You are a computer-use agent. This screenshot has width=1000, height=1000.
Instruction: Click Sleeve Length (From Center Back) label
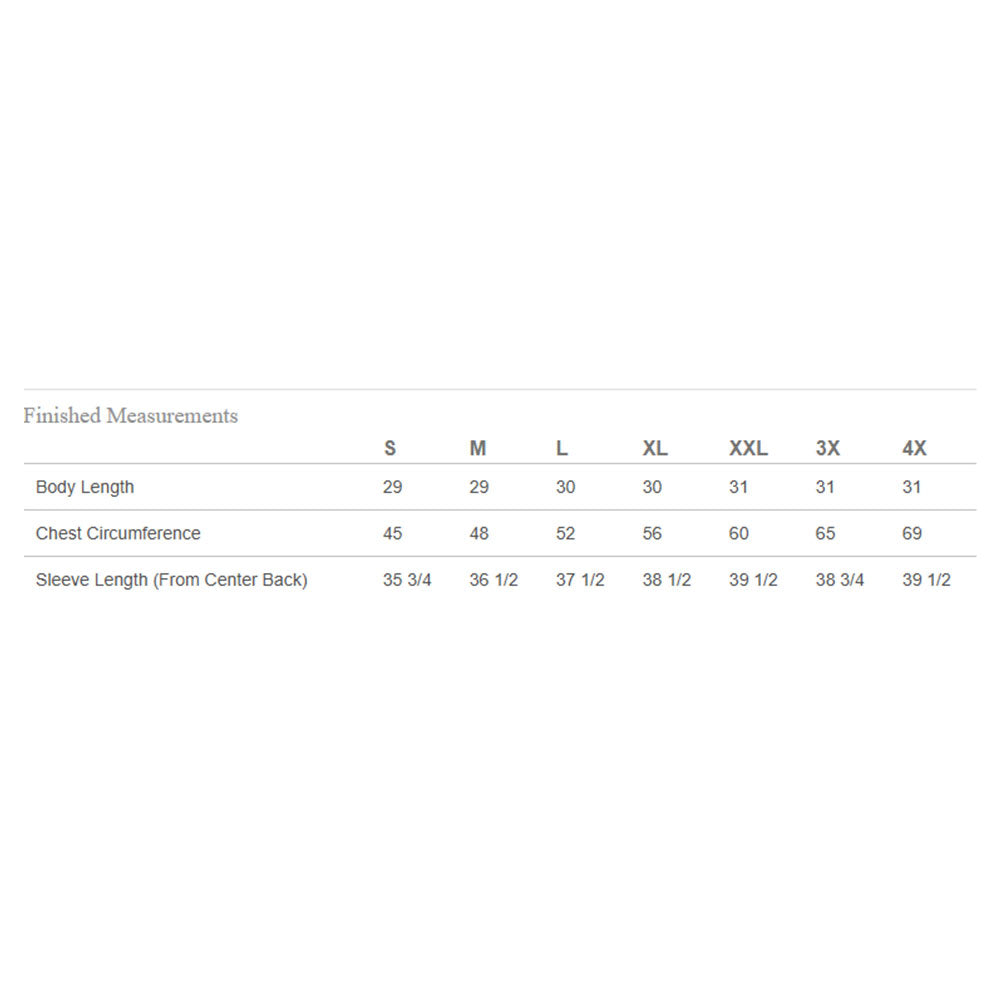(x=171, y=580)
